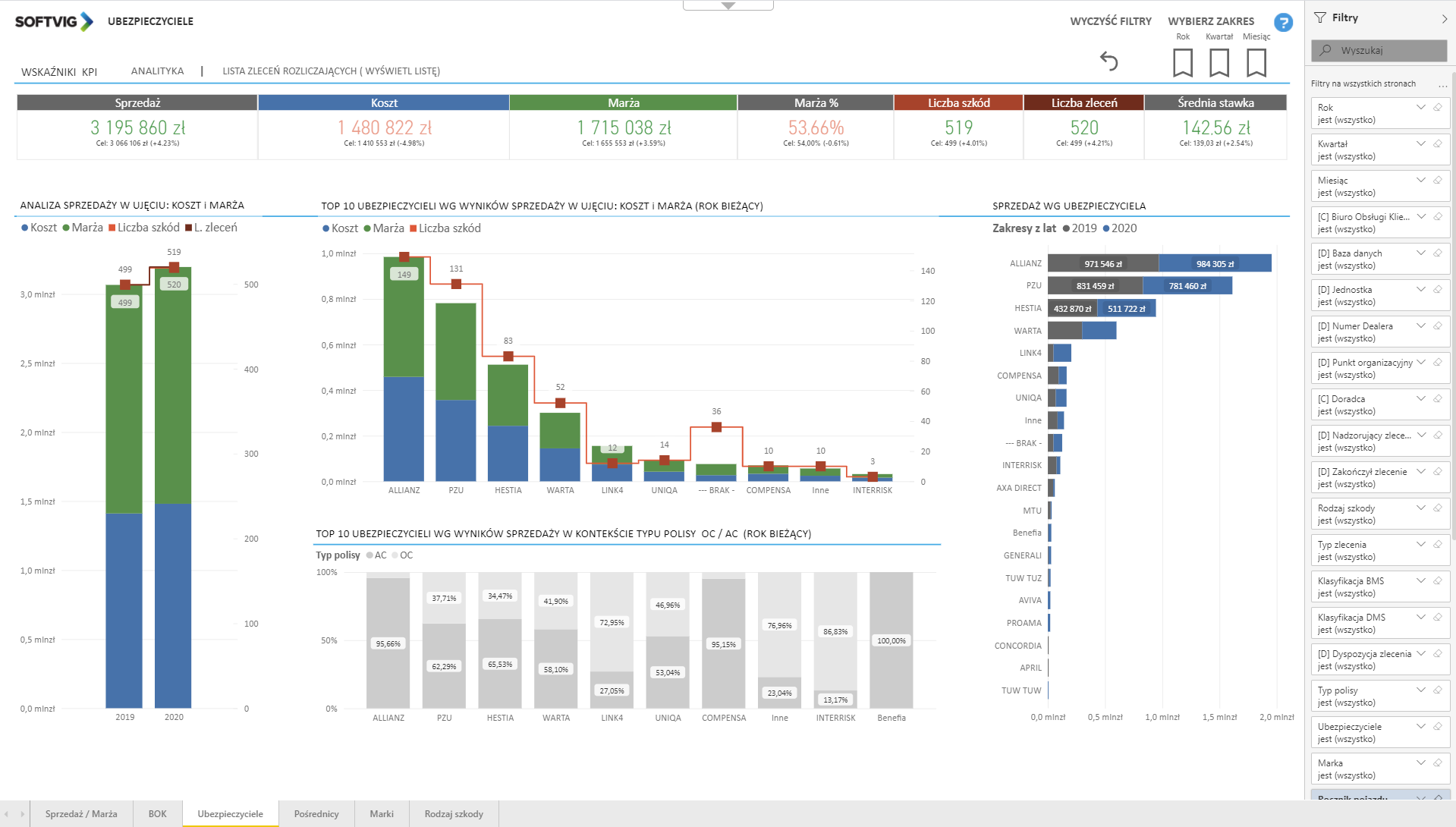Open the Sprzedaż / Marża page tab

[81, 813]
